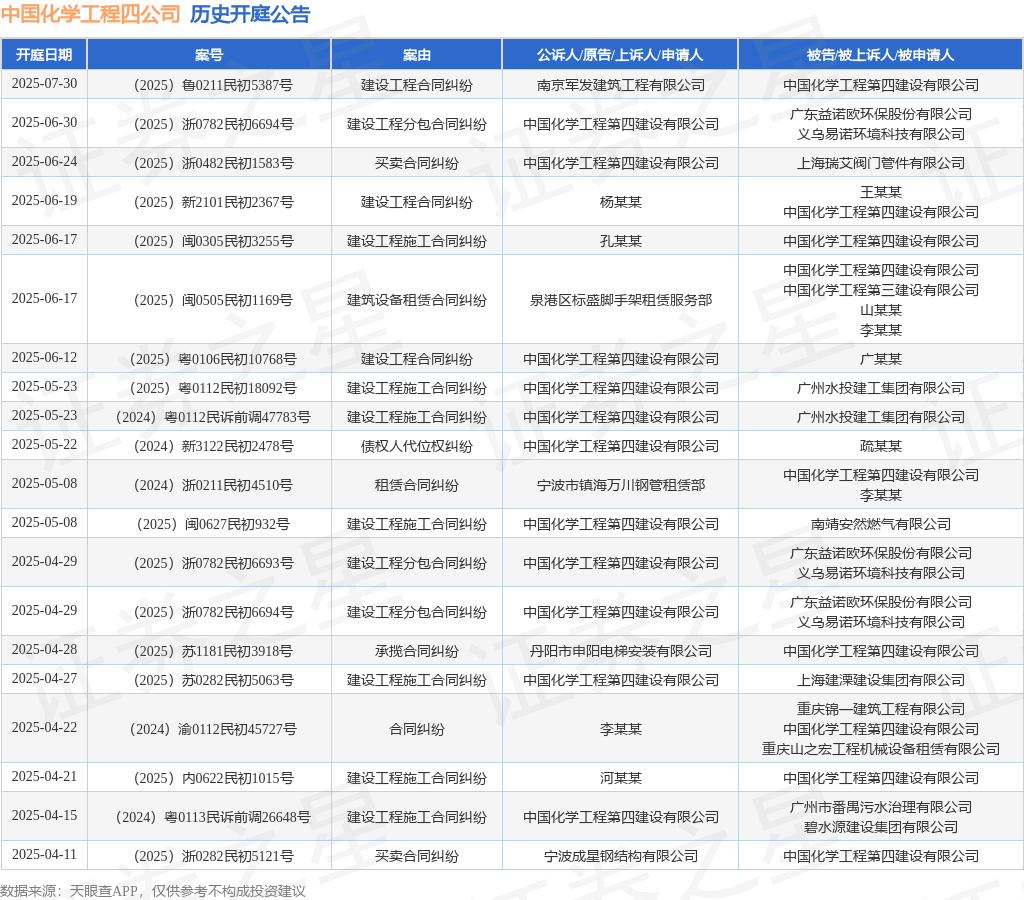Select case number (2025)闽0505民初1169号
1024x900 pixels.
(214, 300)
